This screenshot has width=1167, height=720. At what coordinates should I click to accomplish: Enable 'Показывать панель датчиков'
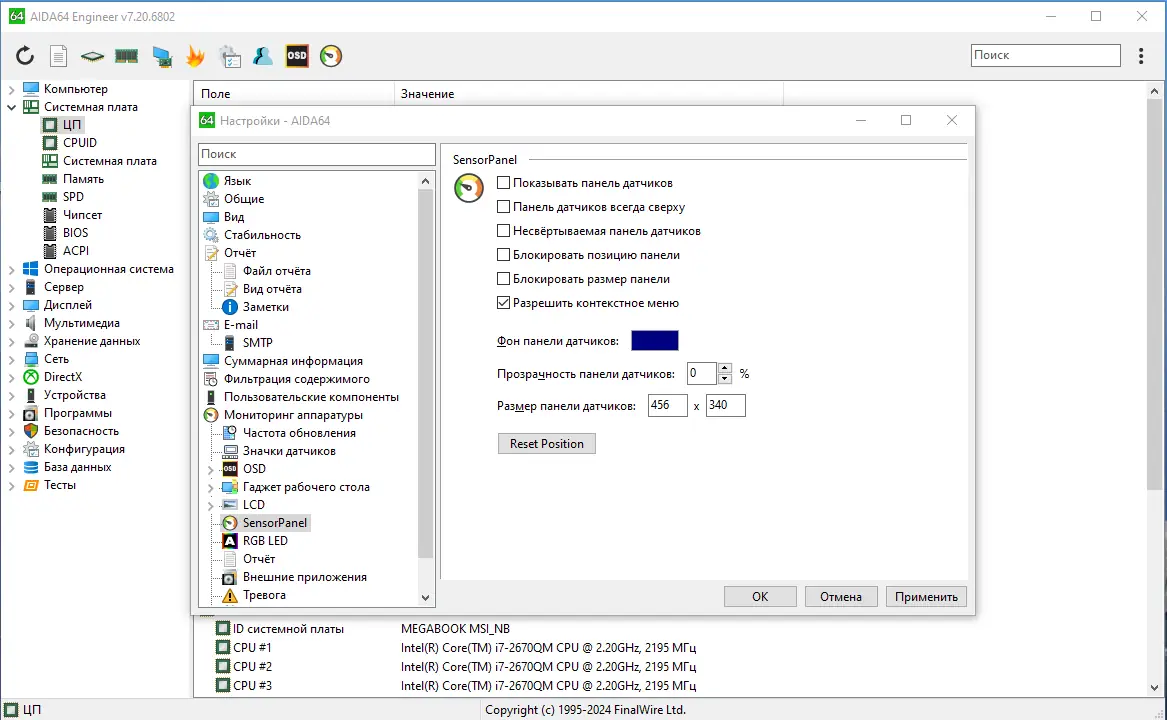504,183
